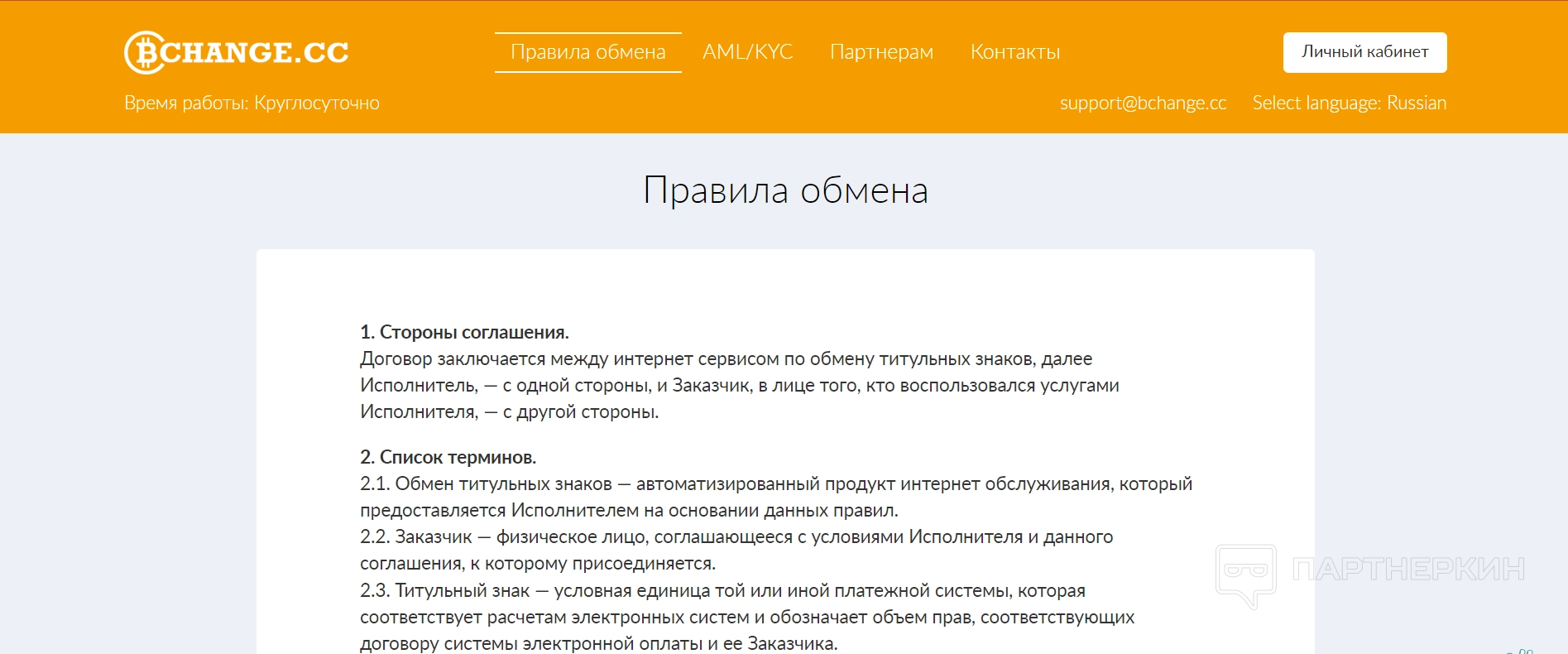Open the Select language: Russian selector

[x=1350, y=103]
